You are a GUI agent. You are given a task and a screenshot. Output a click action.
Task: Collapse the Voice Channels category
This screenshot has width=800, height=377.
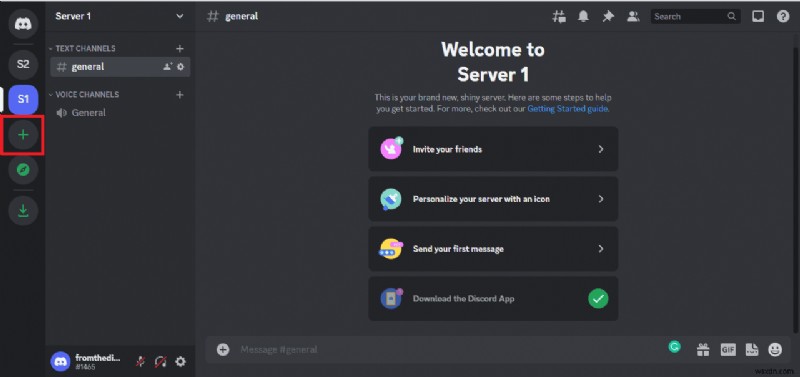coord(84,94)
